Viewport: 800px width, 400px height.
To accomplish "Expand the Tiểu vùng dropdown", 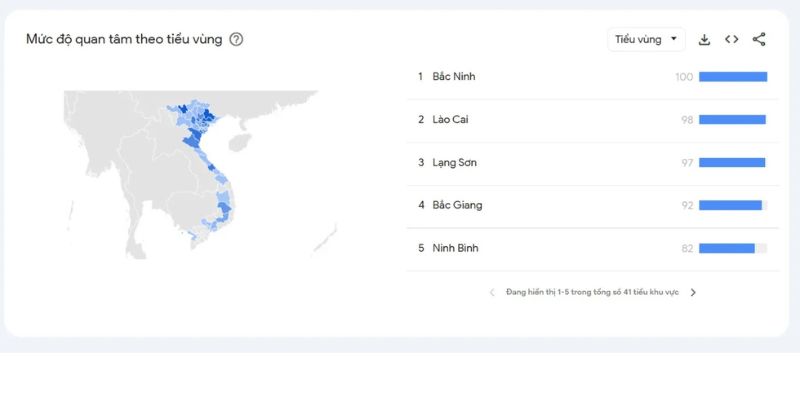I will (x=646, y=39).
